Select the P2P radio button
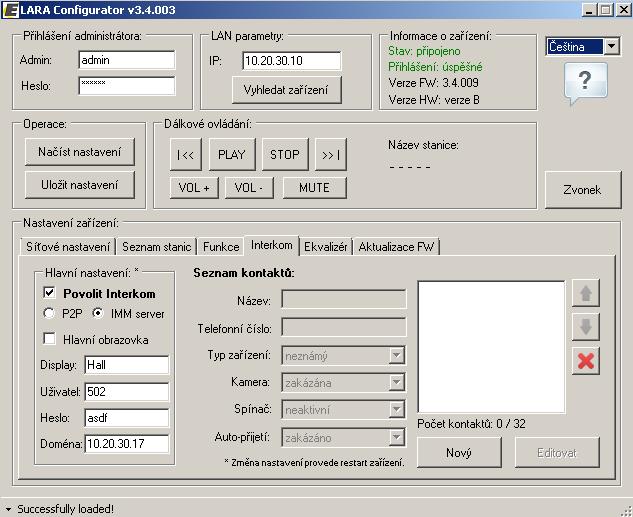633x517 pixels. click(x=49, y=314)
